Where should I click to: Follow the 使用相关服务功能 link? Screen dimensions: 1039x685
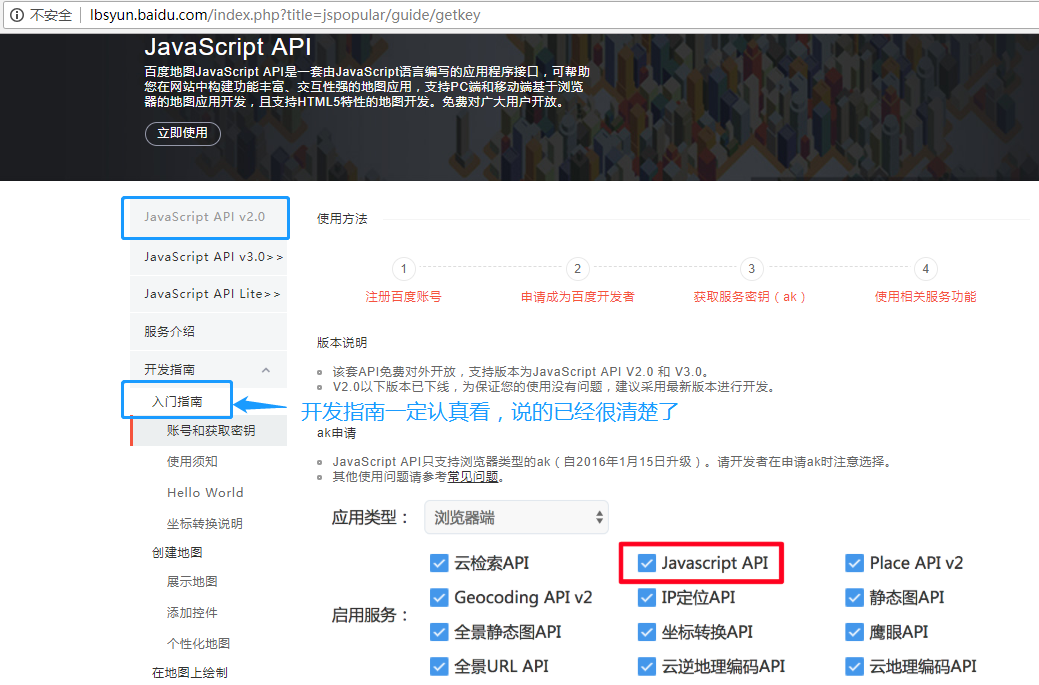[926, 297]
